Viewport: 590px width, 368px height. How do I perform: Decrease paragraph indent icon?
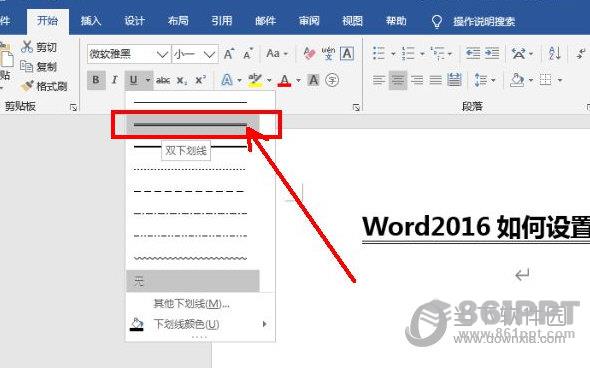coord(473,54)
